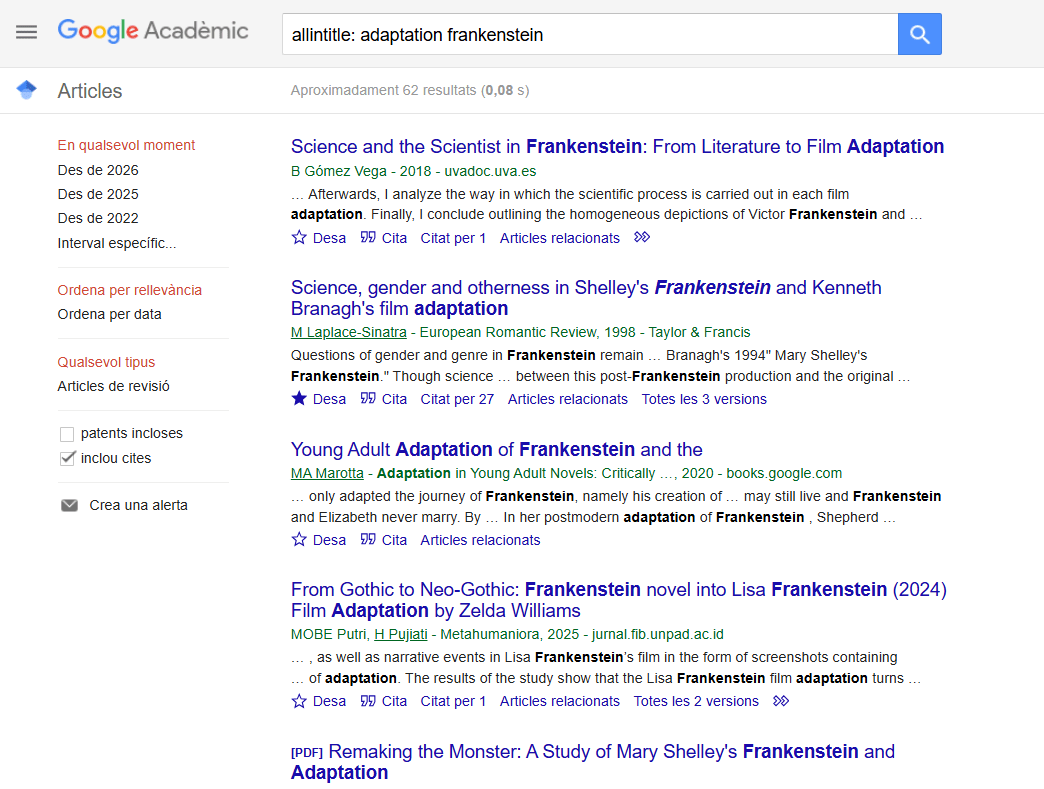Open Articles relacionats for Laplace-Sinatra result
Screen dimensions: 1044x789
567,399
